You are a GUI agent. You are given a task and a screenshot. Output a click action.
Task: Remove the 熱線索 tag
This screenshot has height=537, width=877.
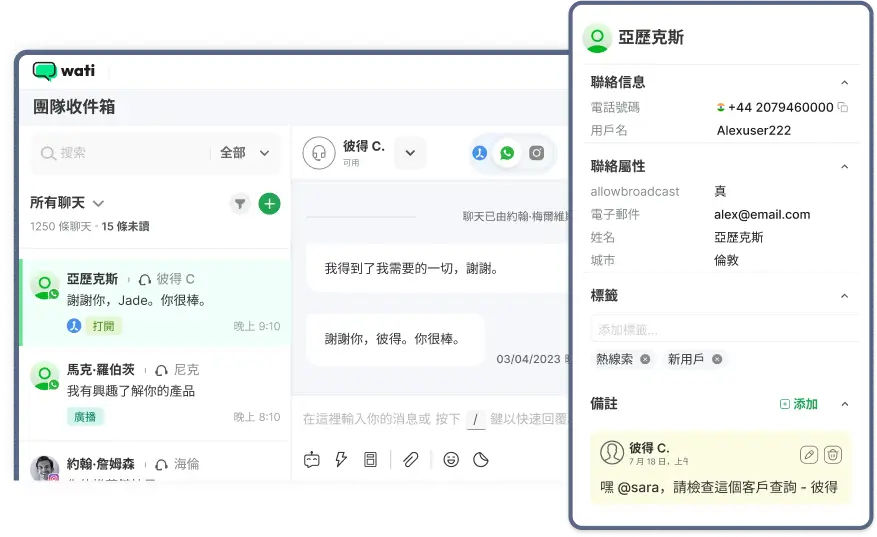(x=645, y=359)
